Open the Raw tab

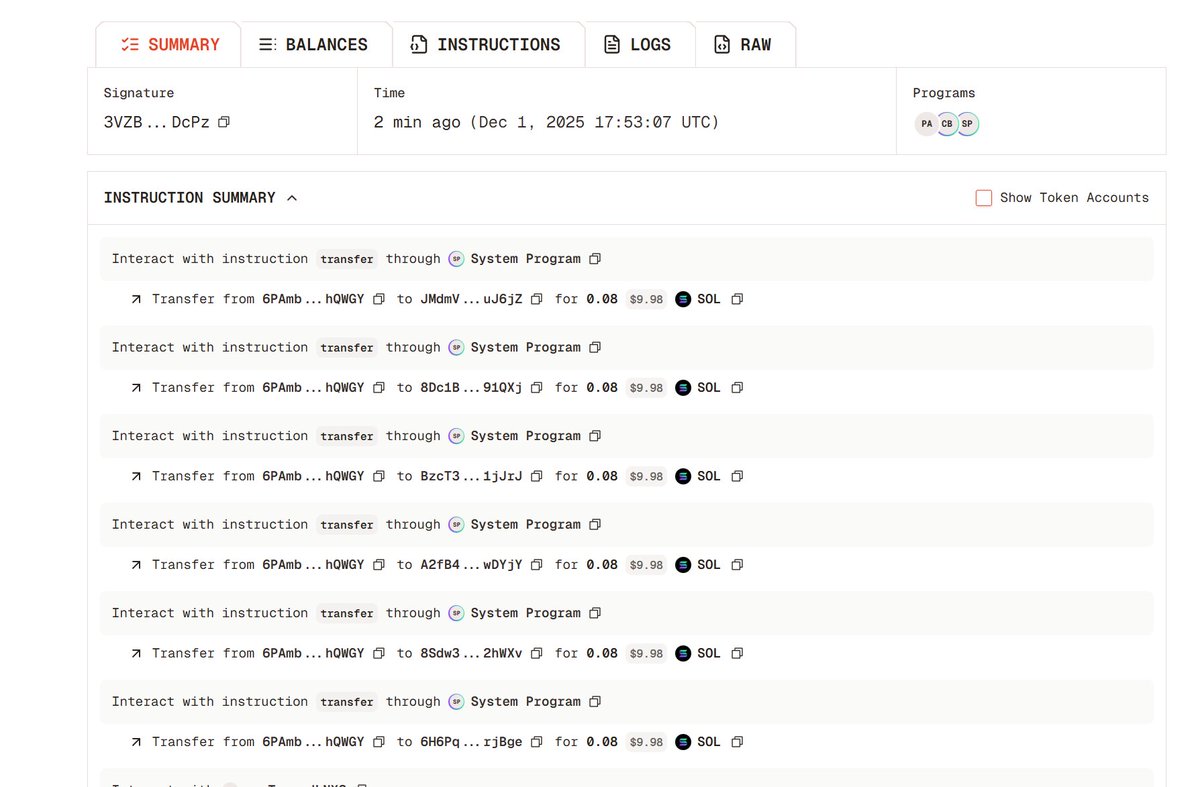[742, 45]
